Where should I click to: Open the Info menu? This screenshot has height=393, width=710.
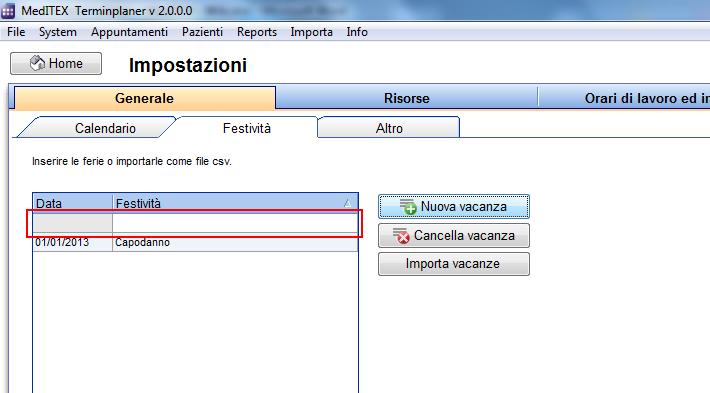357,32
